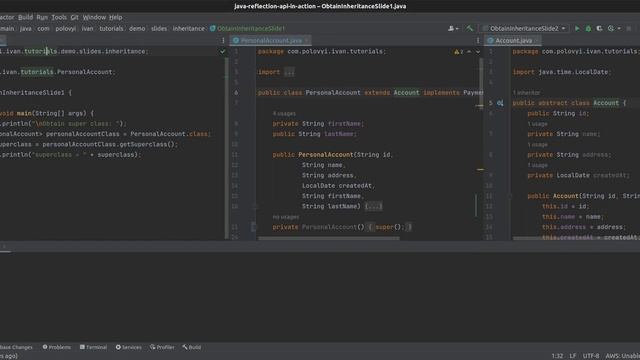Screen dimensions: 640x360
Task: Switch to PersonalAccount.java tab
Action: (x=271, y=40)
